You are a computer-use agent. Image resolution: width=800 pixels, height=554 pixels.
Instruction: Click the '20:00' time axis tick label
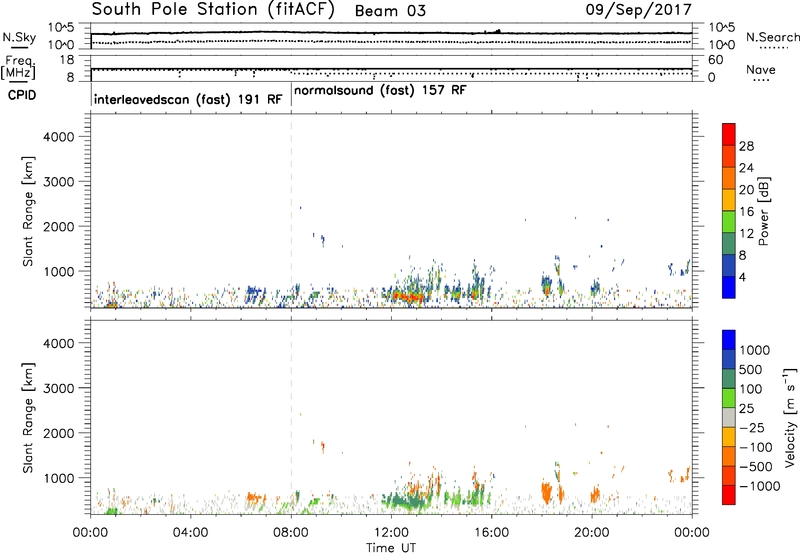[x=592, y=533]
